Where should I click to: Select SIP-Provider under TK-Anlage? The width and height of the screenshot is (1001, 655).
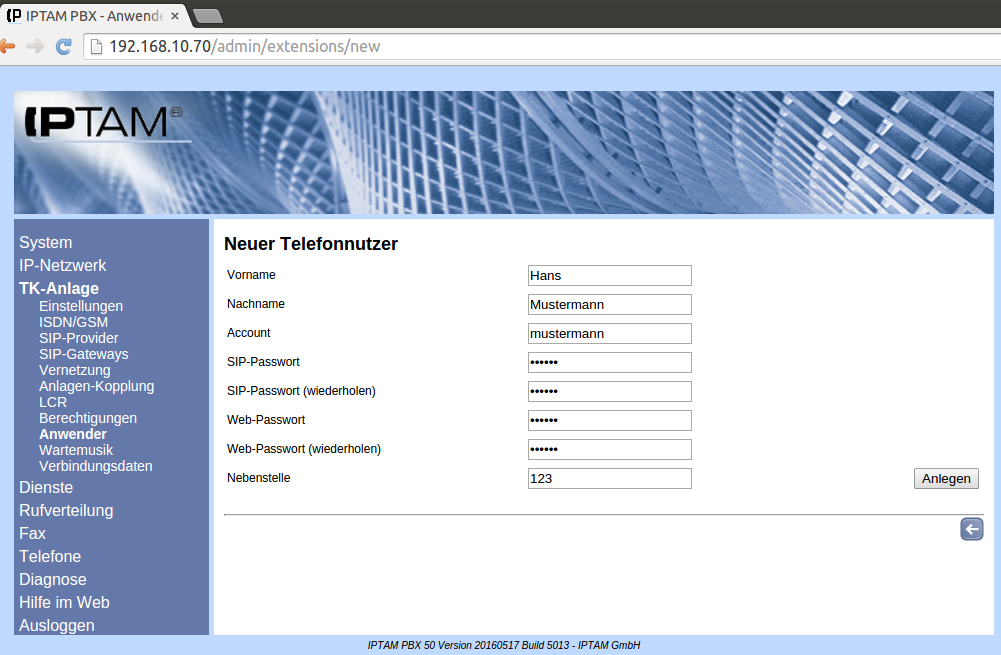point(78,338)
